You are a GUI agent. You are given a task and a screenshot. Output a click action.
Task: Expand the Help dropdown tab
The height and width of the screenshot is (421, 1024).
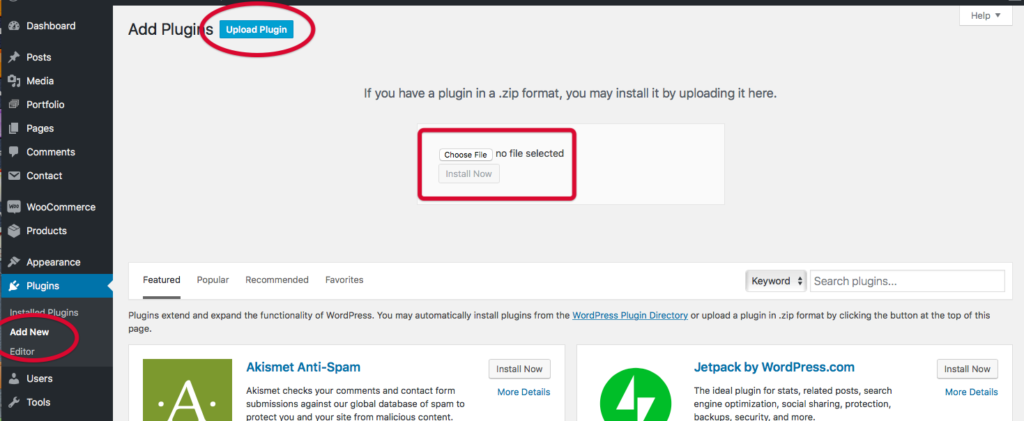(x=985, y=16)
